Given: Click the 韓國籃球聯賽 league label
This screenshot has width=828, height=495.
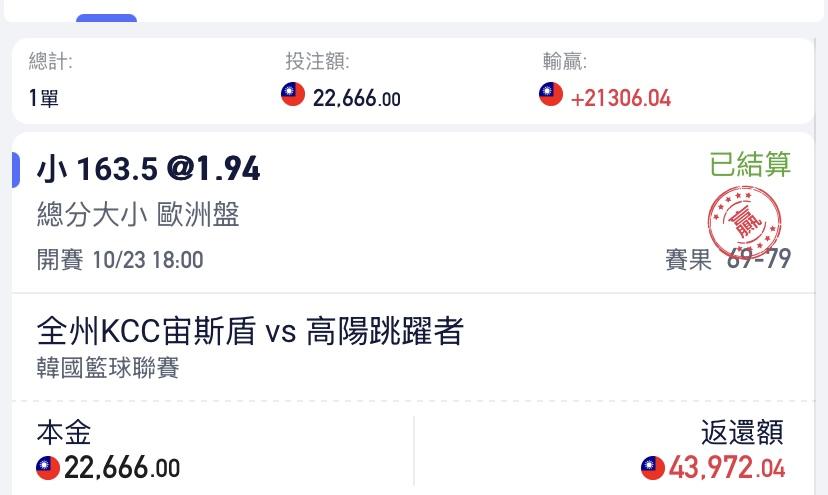Looking at the screenshot, I should 108,368.
